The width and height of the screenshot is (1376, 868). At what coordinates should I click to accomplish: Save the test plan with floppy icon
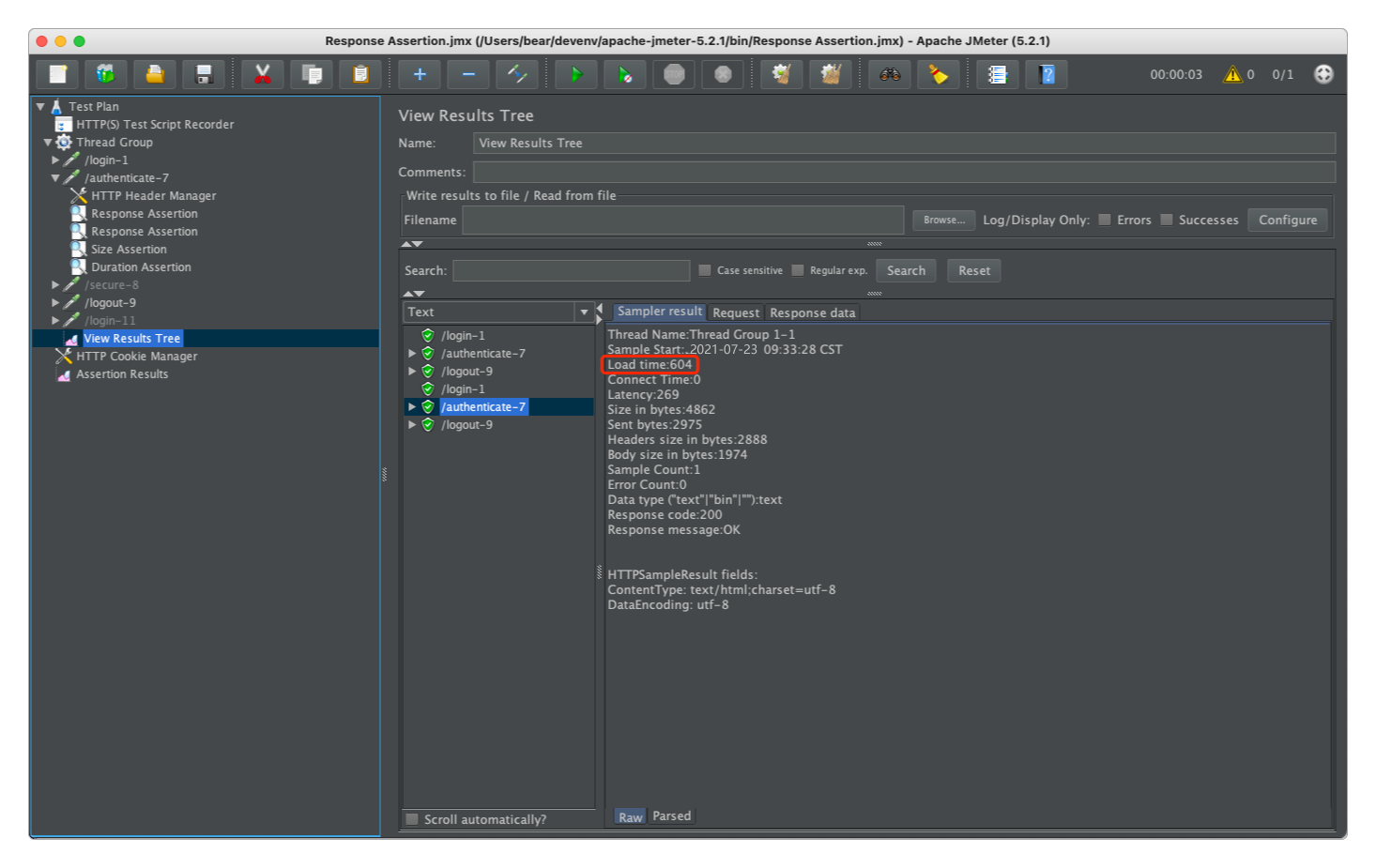pyautogui.click(x=204, y=74)
